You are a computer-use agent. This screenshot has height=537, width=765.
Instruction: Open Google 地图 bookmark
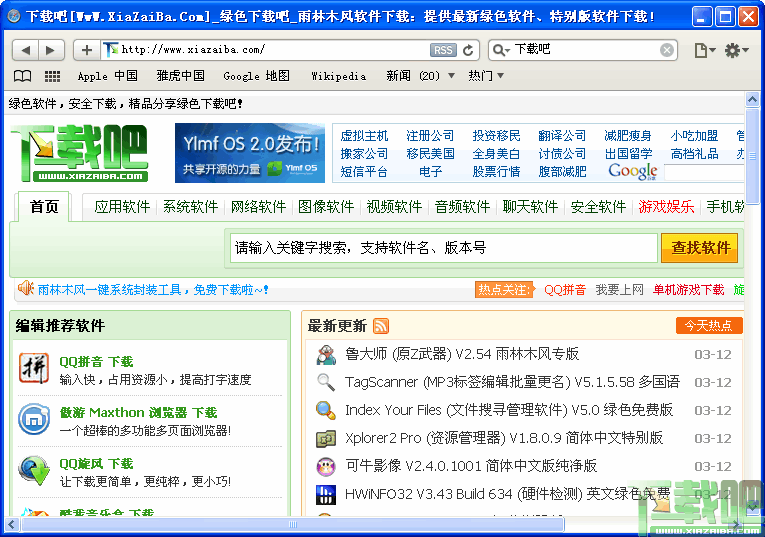click(256, 76)
